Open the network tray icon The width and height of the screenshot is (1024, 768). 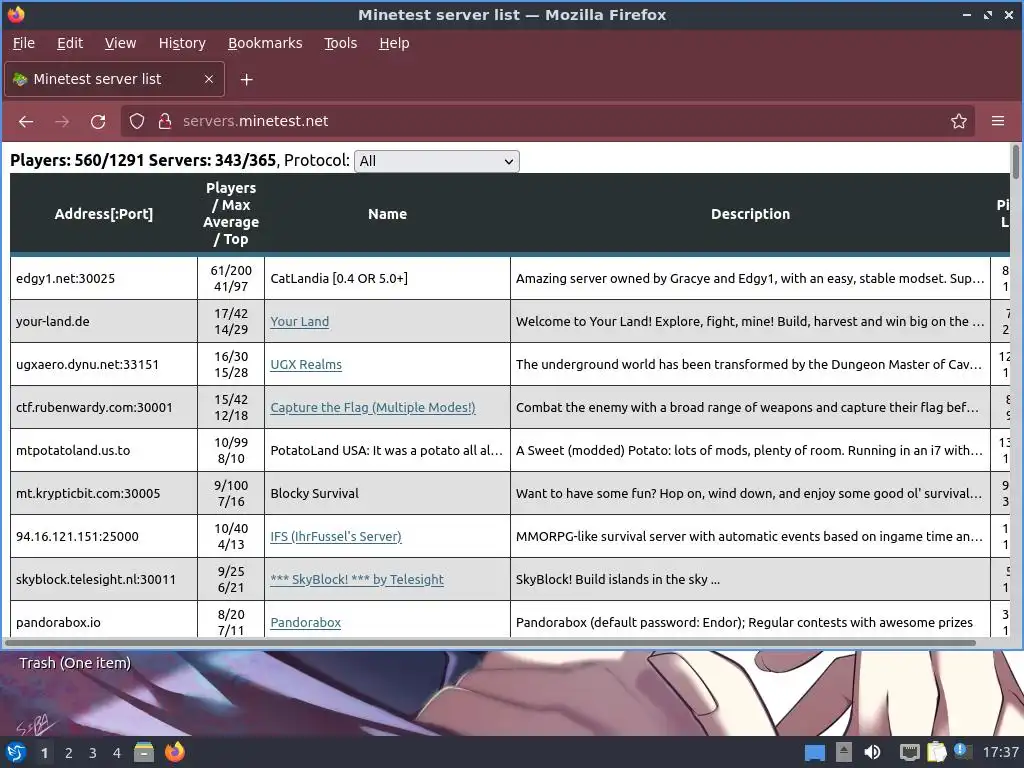(x=909, y=752)
